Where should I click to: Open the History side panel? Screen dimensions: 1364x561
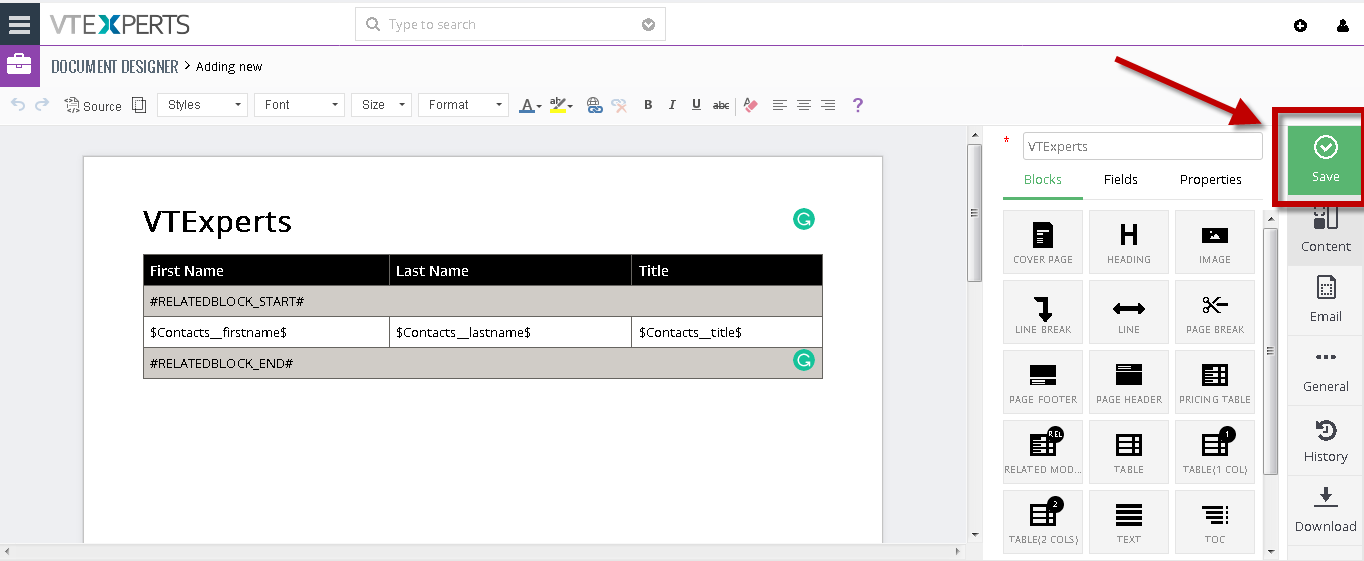1325,441
